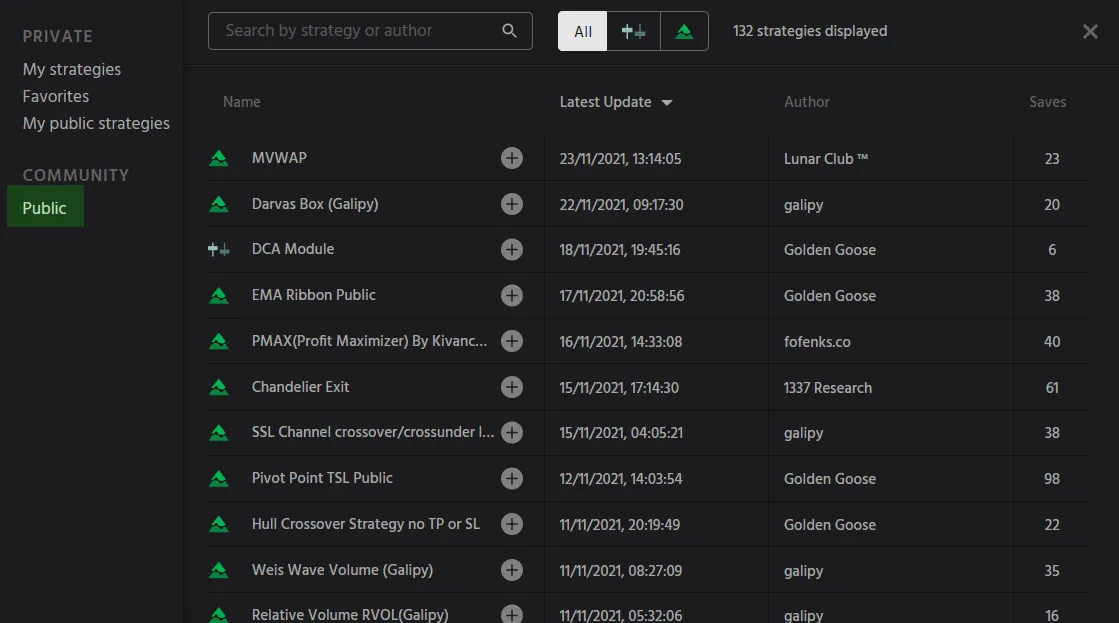The height and width of the screenshot is (623, 1119).
Task: Filter by the double-plus module type
Action: pyautogui.click(x=634, y=31)
